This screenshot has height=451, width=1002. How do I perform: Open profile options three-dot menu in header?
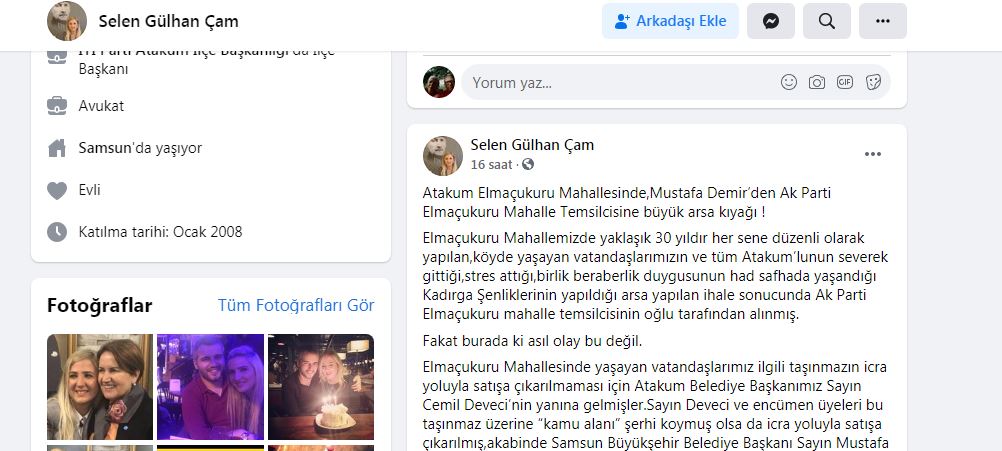[x=883, y=21]
